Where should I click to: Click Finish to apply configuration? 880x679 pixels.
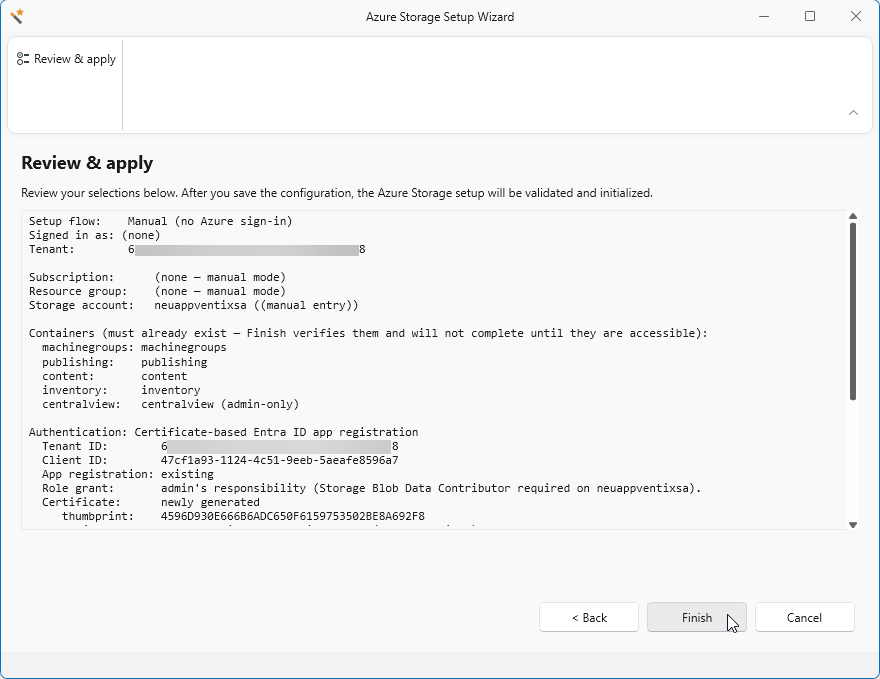pos(696,617)
